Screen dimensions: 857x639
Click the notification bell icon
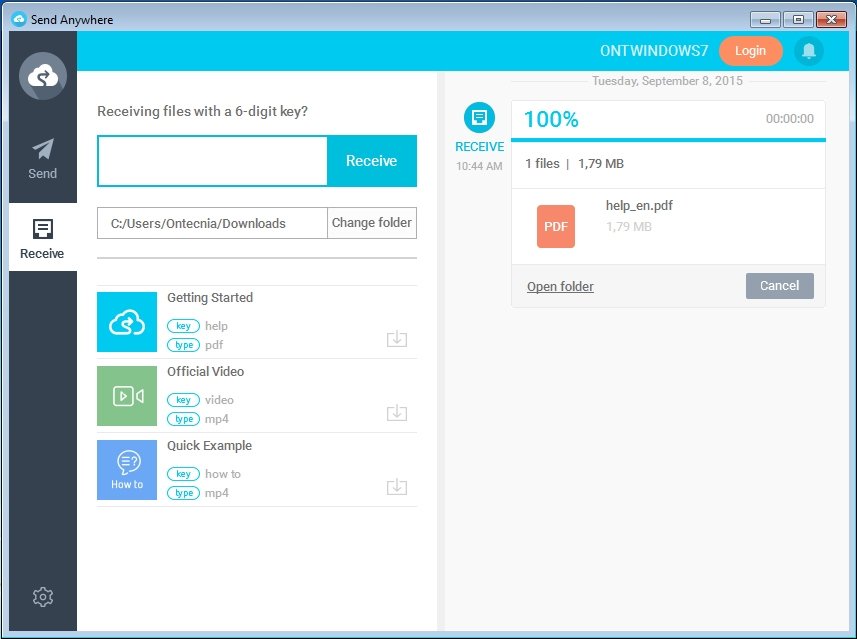click(808, 51)
